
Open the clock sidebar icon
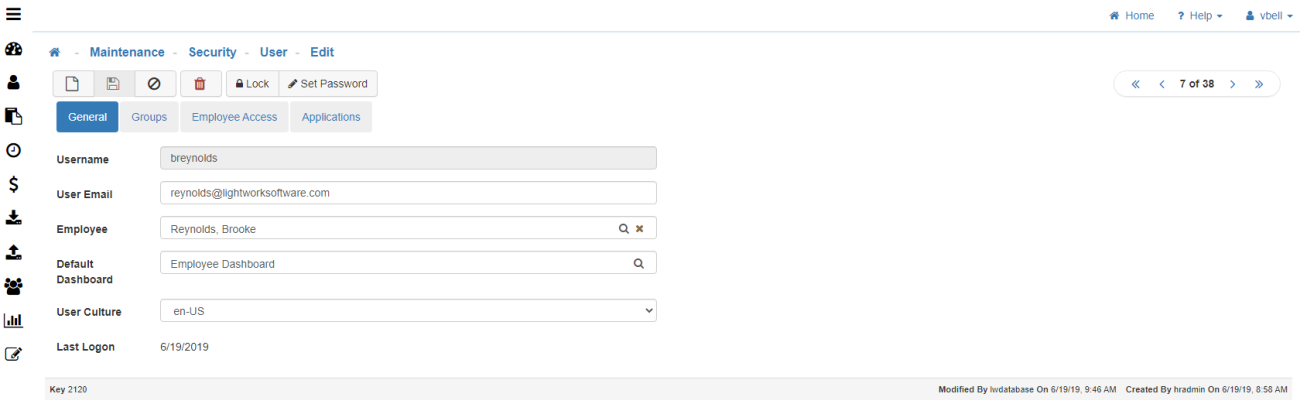click(14, 150)
